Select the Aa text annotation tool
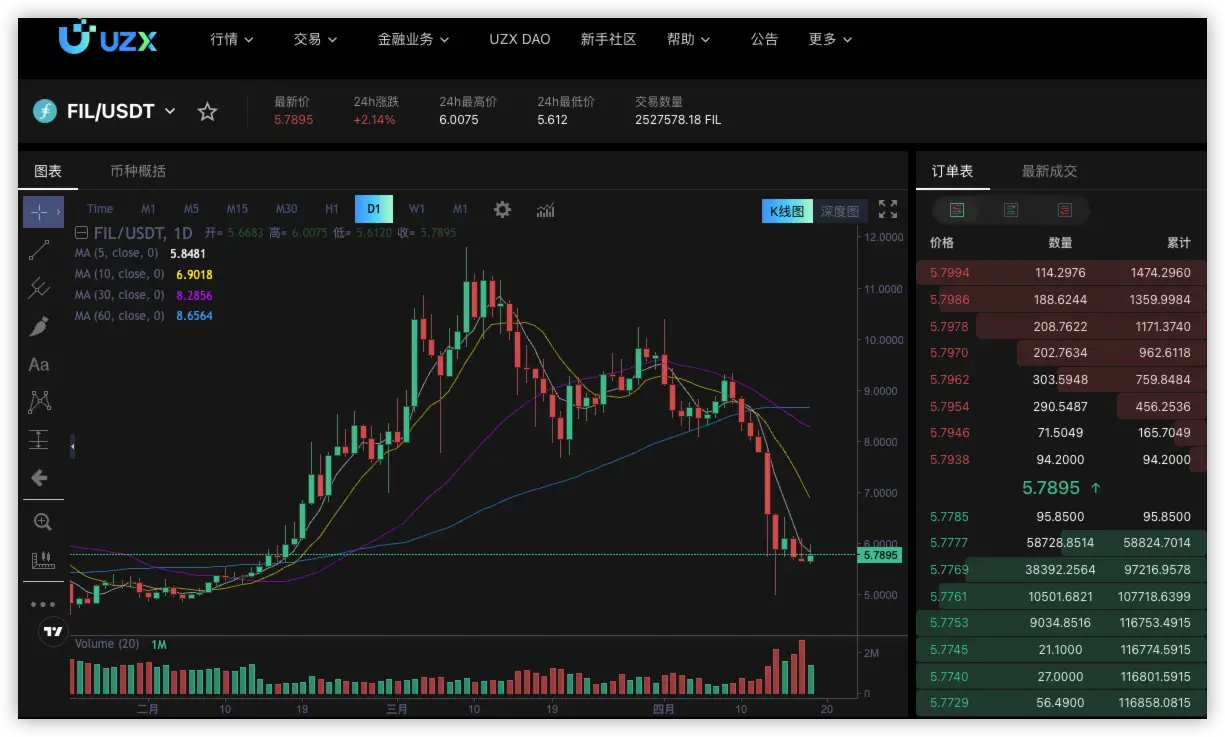 click(x=38, y=365)
